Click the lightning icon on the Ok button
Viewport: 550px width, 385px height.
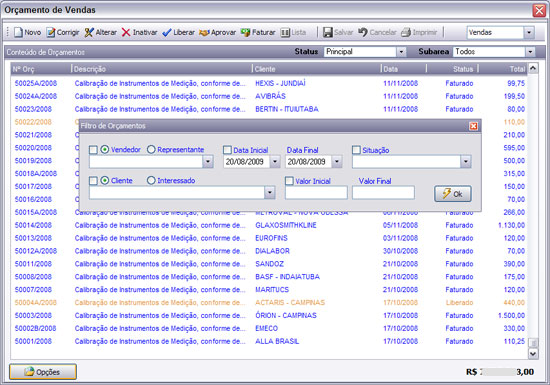[x=446, y=194]
